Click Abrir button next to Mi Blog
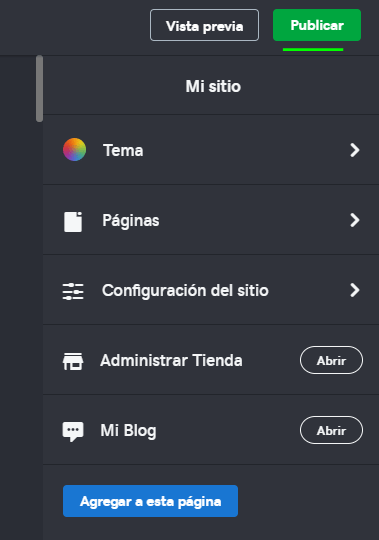379x540 pixels. [331, 430]
